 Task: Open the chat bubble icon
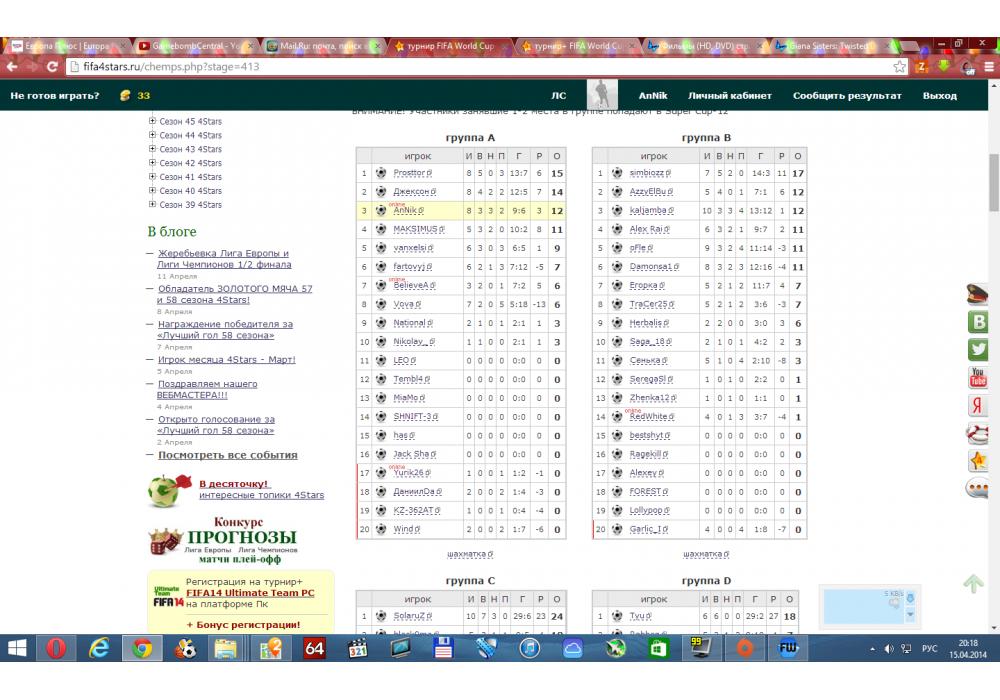977,489
